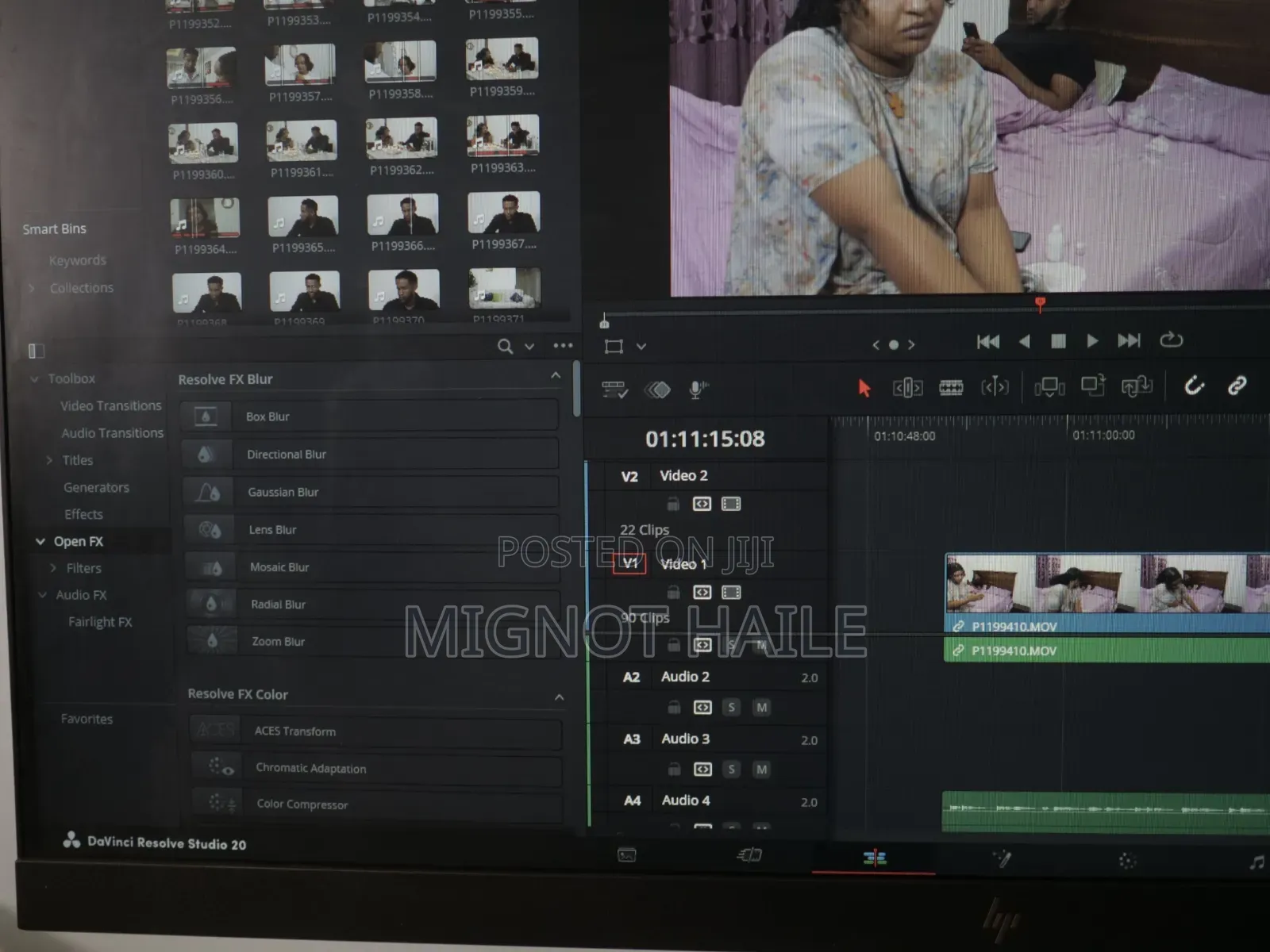Viewport: 1270px width, 952px height.
Task: Click the overlapping diamonds icon in timeline toolbar
Action: click(657, 390)
